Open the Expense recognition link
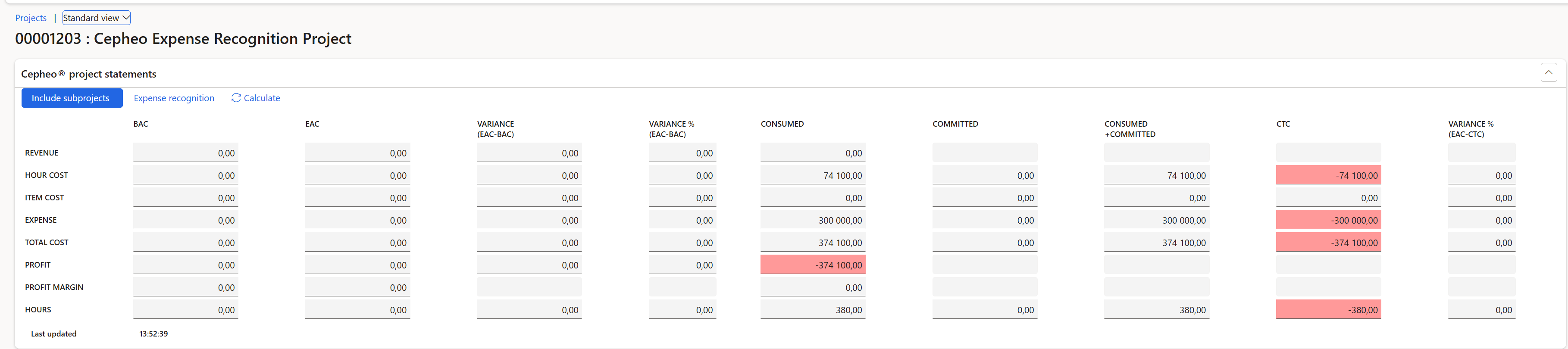The image size is (1568, 349). tap(174, 98)
